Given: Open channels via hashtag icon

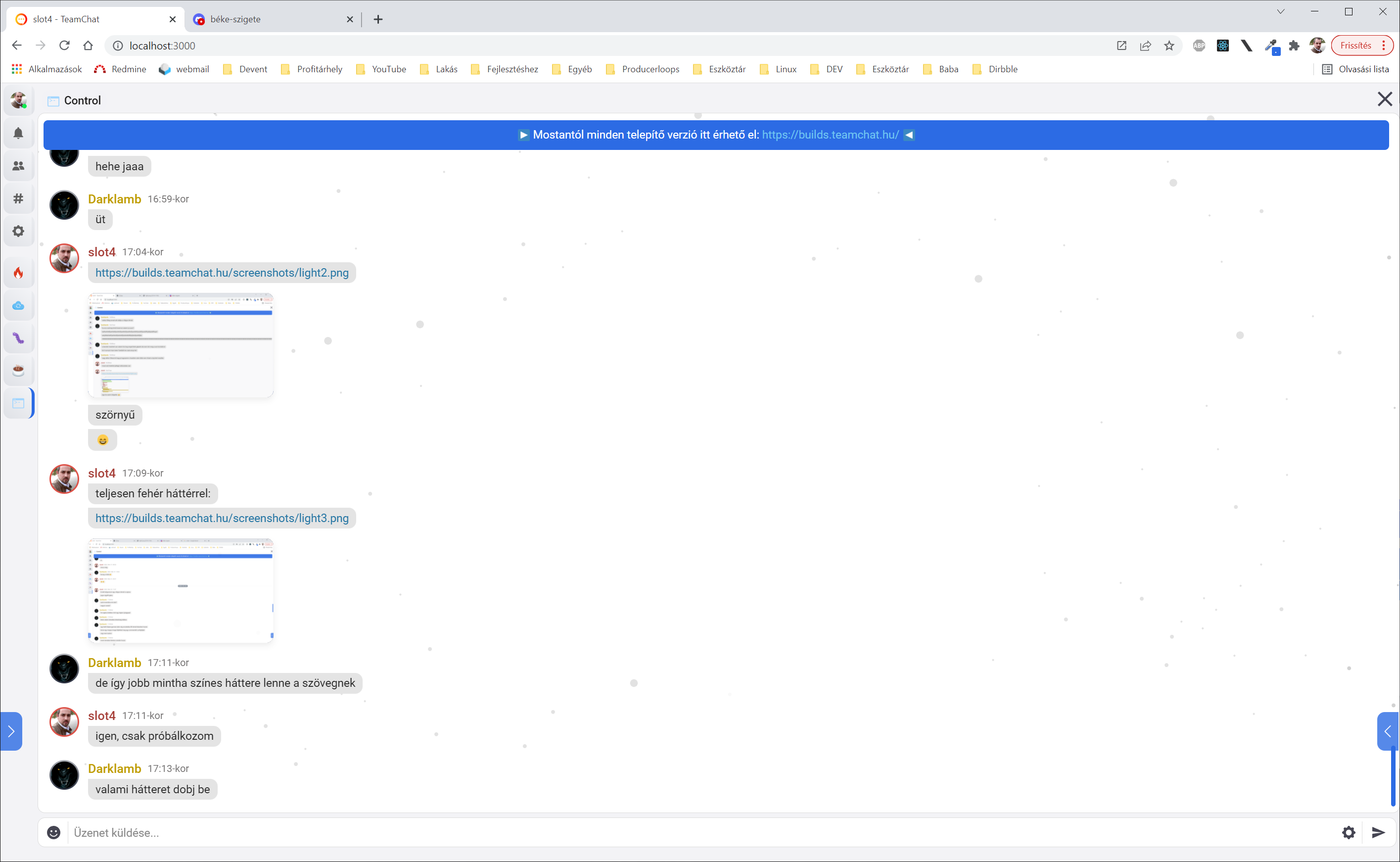Looking at the screenshot, I should [18, 198].
